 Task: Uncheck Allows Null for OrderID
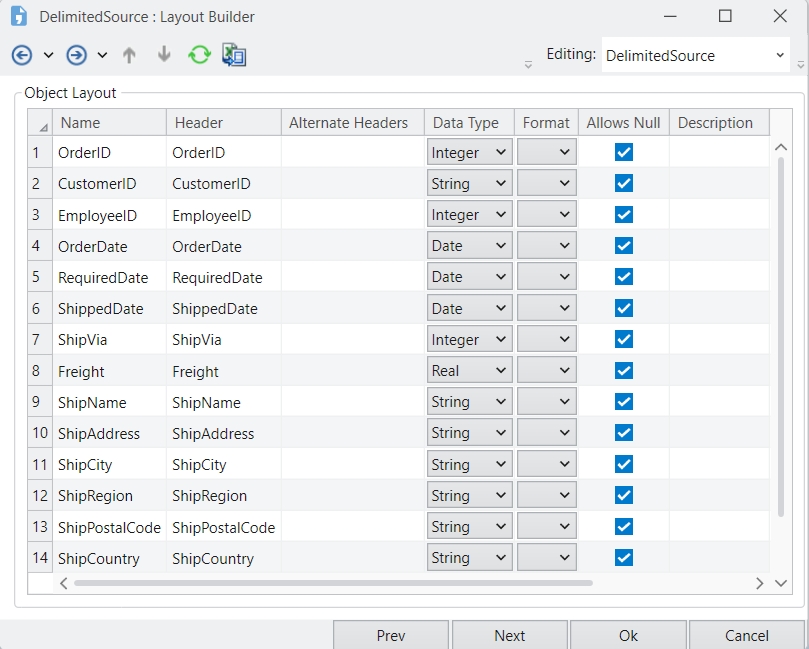(624, 153)
